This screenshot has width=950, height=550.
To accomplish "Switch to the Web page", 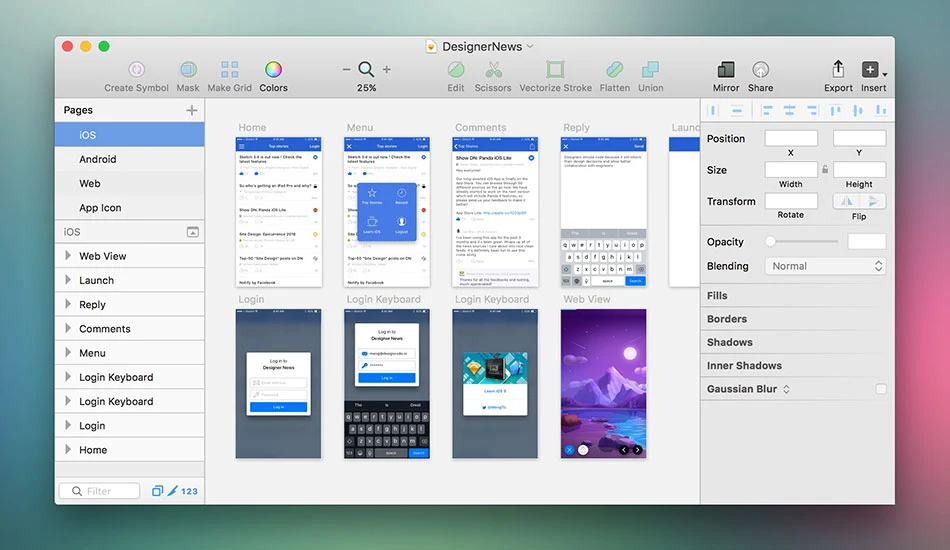I will [x=130, y=183].
